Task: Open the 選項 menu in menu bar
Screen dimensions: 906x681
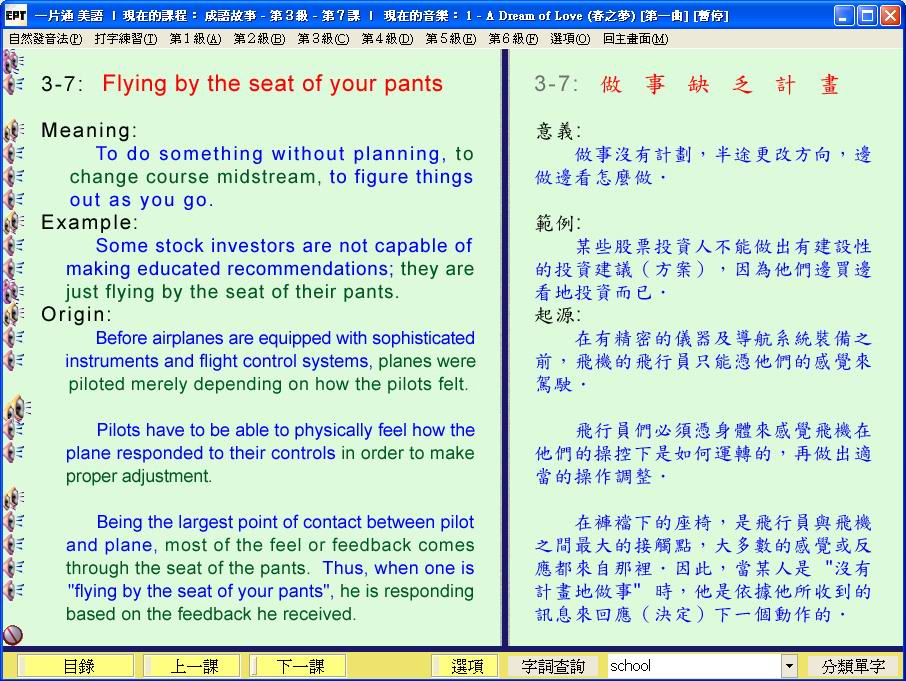Action: point(569,39)
